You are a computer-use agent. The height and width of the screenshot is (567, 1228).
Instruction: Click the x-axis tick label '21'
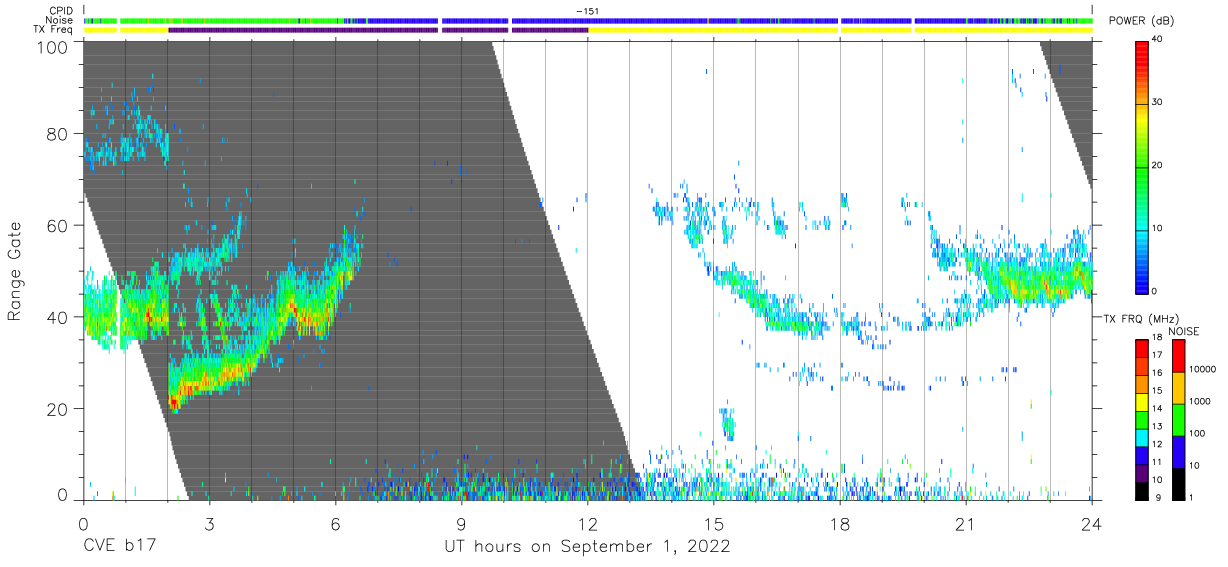[965, 523]
